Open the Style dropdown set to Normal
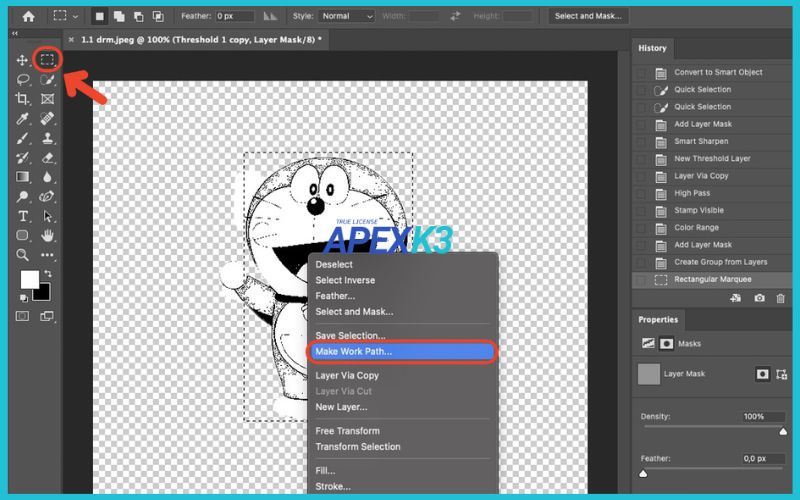This screenshot has width=800, height=500. pyautogui.click(x=346, y=16)
